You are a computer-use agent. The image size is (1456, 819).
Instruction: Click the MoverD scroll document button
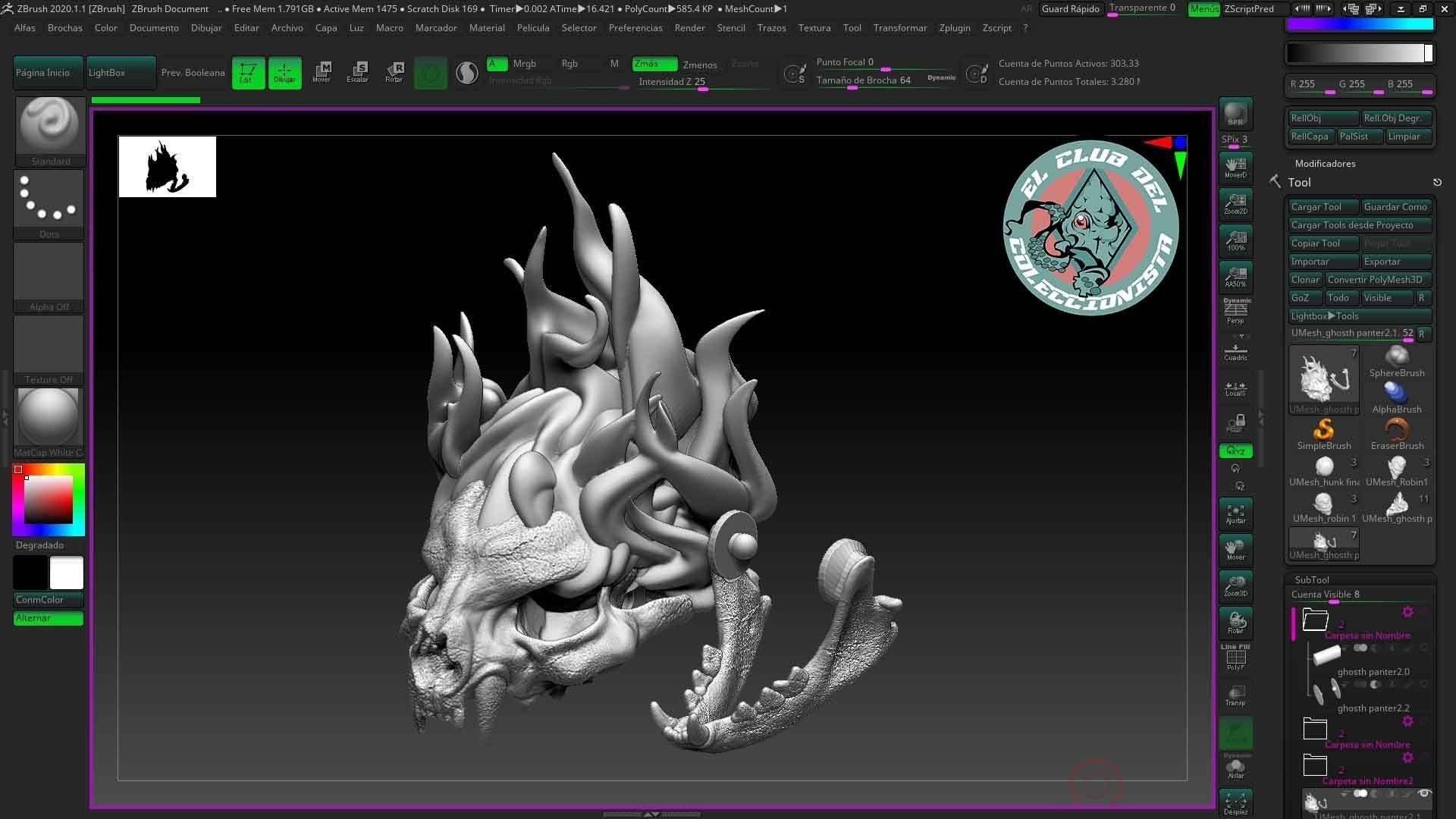[x=1235, y=168]
